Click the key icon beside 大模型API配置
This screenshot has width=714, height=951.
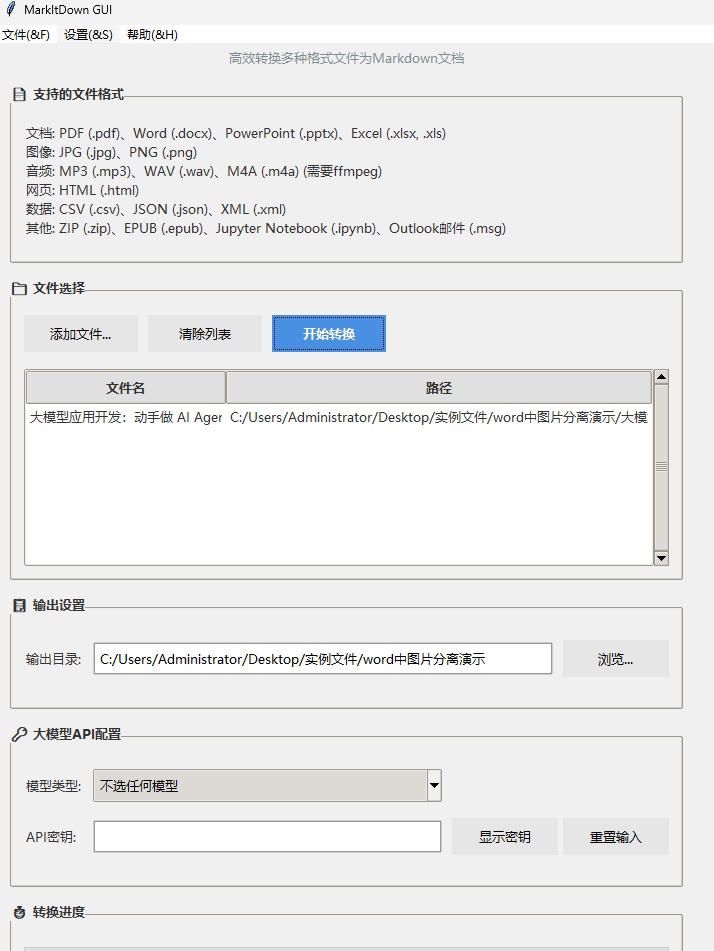(19, 734)
